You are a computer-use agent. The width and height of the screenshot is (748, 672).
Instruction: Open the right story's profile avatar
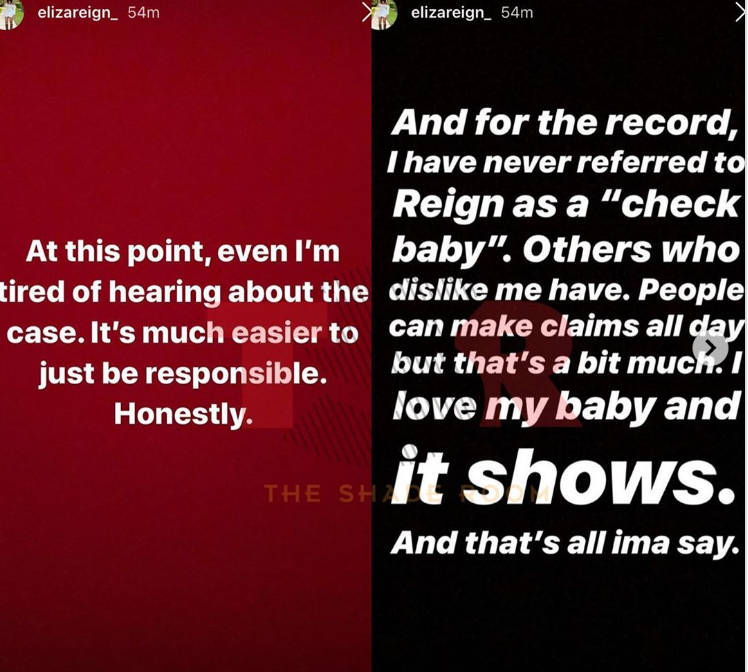coord(384,13)
